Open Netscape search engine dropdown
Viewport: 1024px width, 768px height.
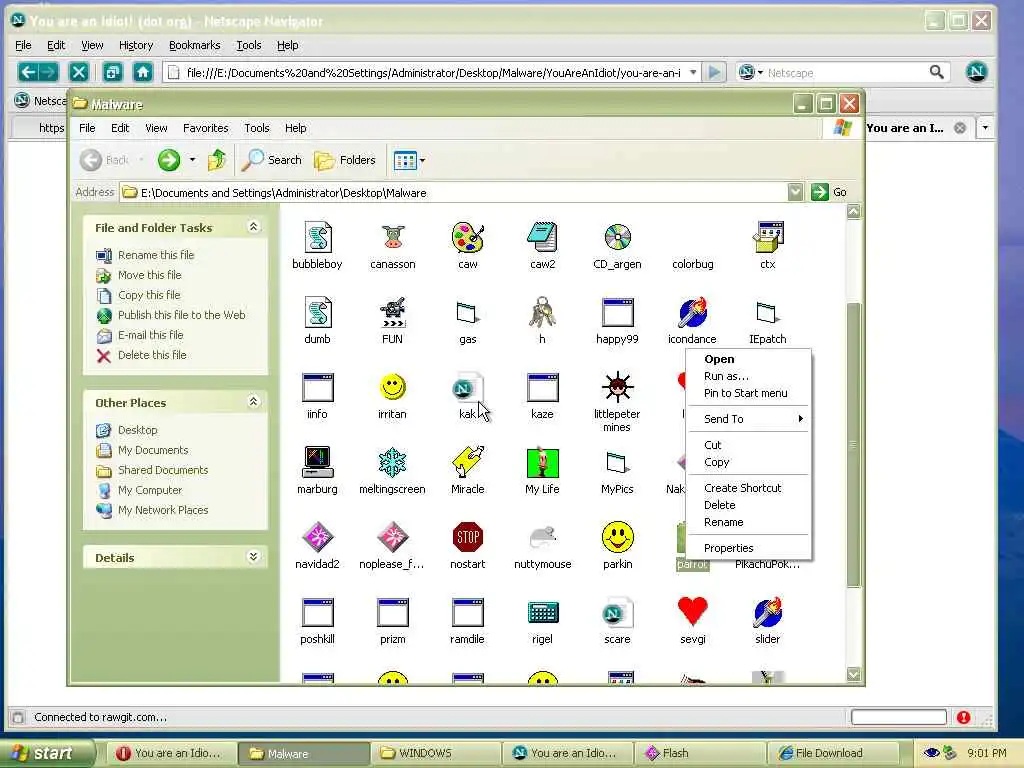760,72
